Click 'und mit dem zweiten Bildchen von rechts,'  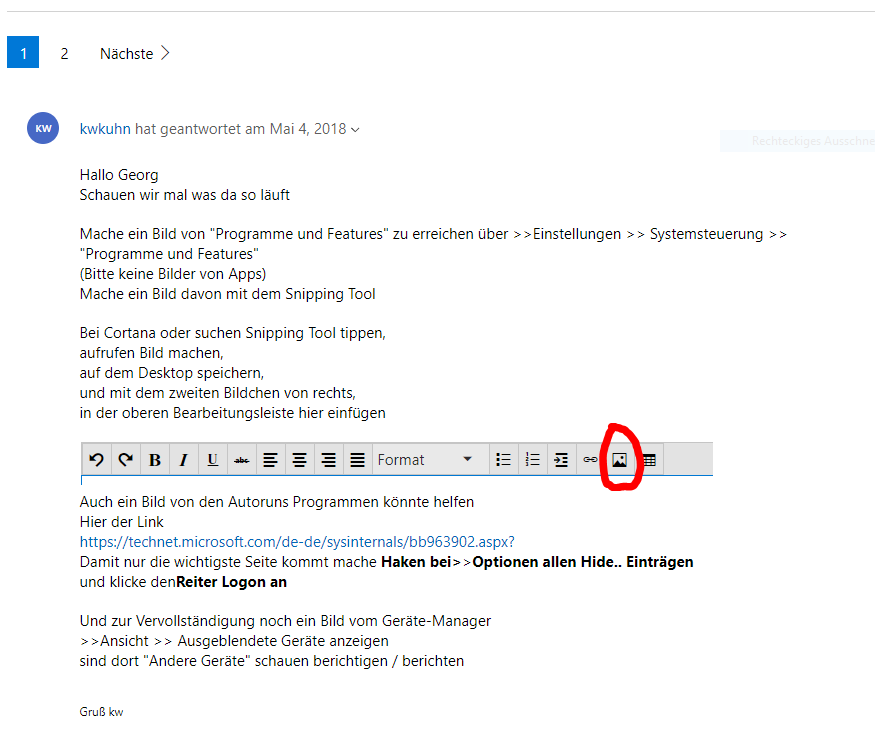point(218,393)
